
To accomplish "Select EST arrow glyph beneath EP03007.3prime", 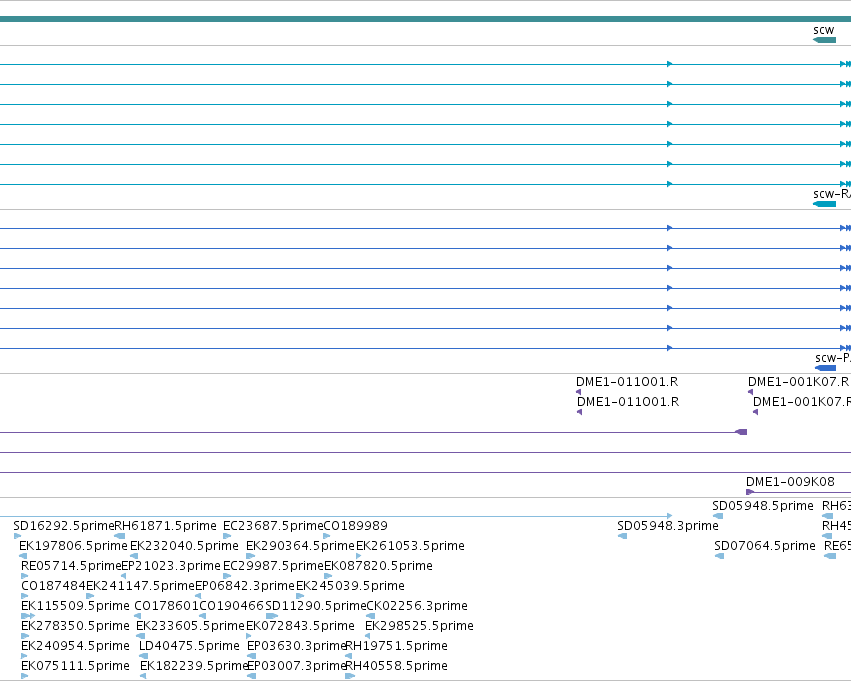I will point(251,676).
